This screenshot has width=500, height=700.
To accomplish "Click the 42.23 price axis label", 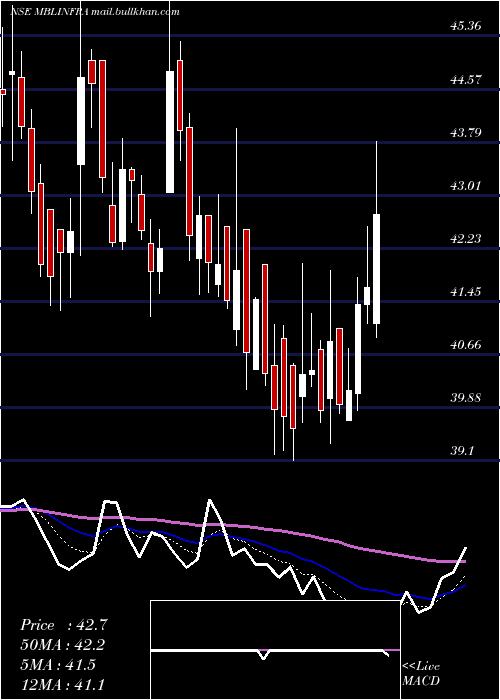I will click(x=466, y=239).
